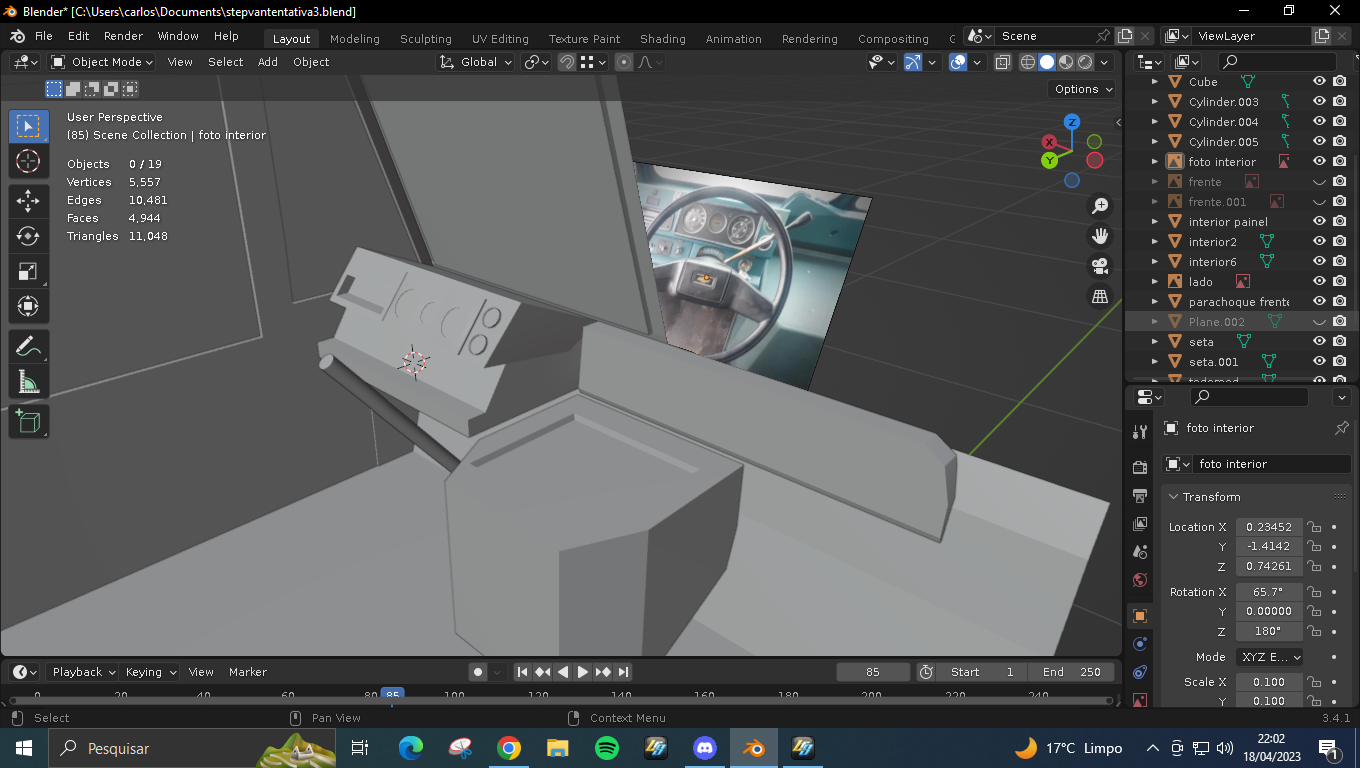
Task: Open the View Layer properties tab
Action: click(x=1140, y=524)
